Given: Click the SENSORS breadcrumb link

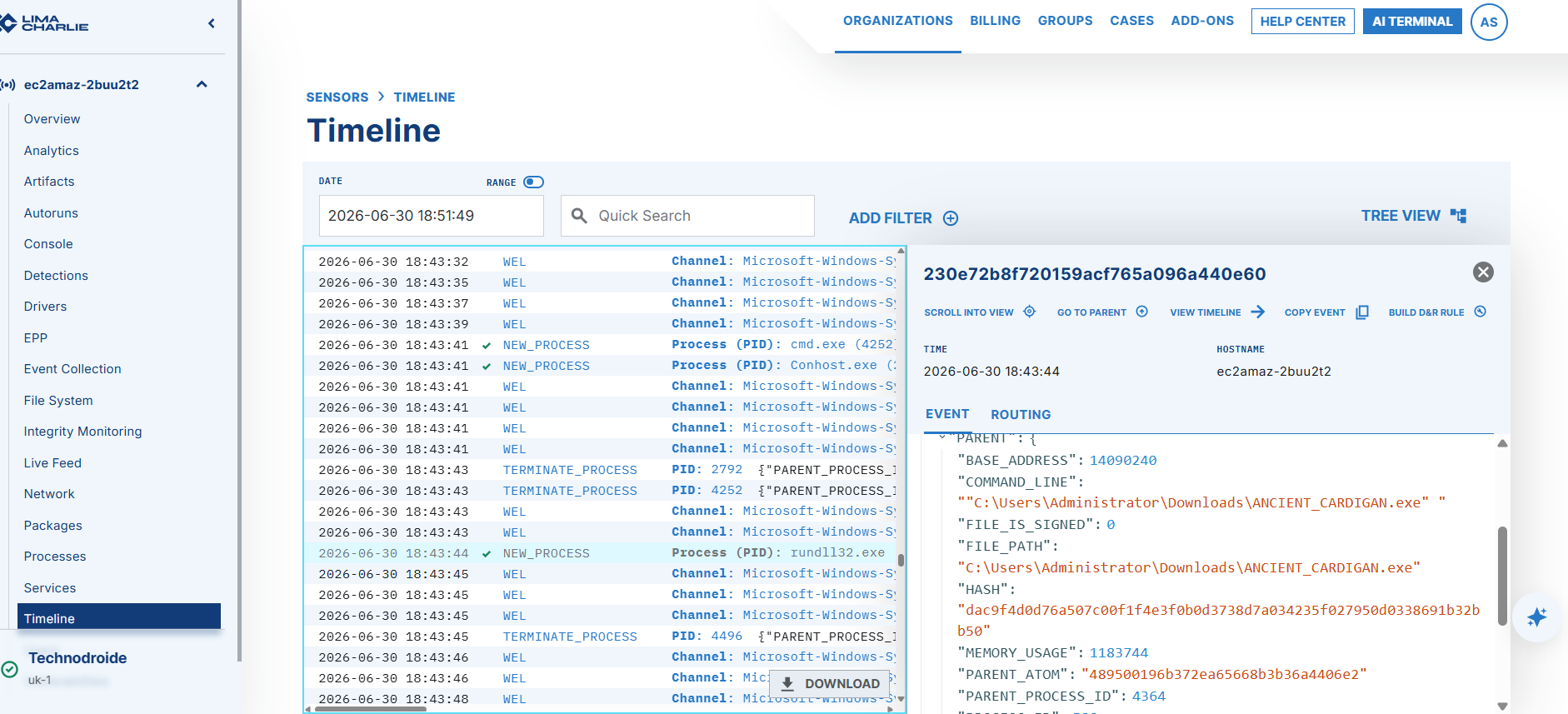Looking at the screenshot, I should click(337, 97).
